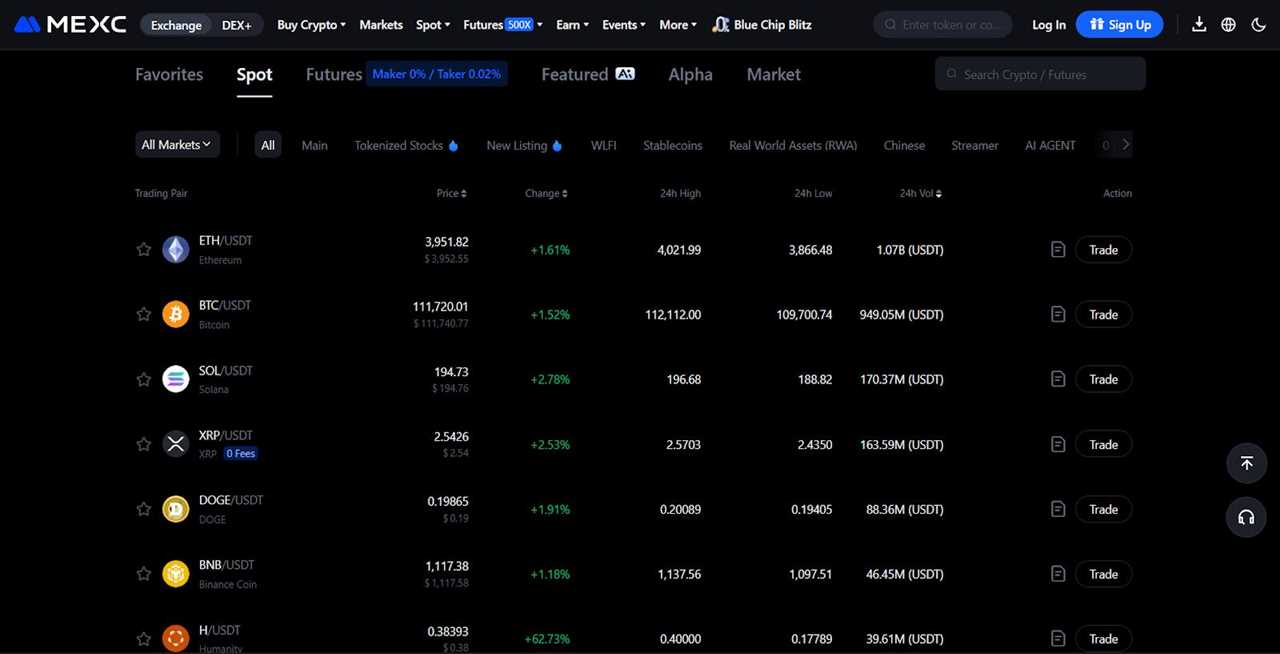Click the back-to-top arrow icon
Screen dimensions: 1280x654
[x=1245, y=463]
